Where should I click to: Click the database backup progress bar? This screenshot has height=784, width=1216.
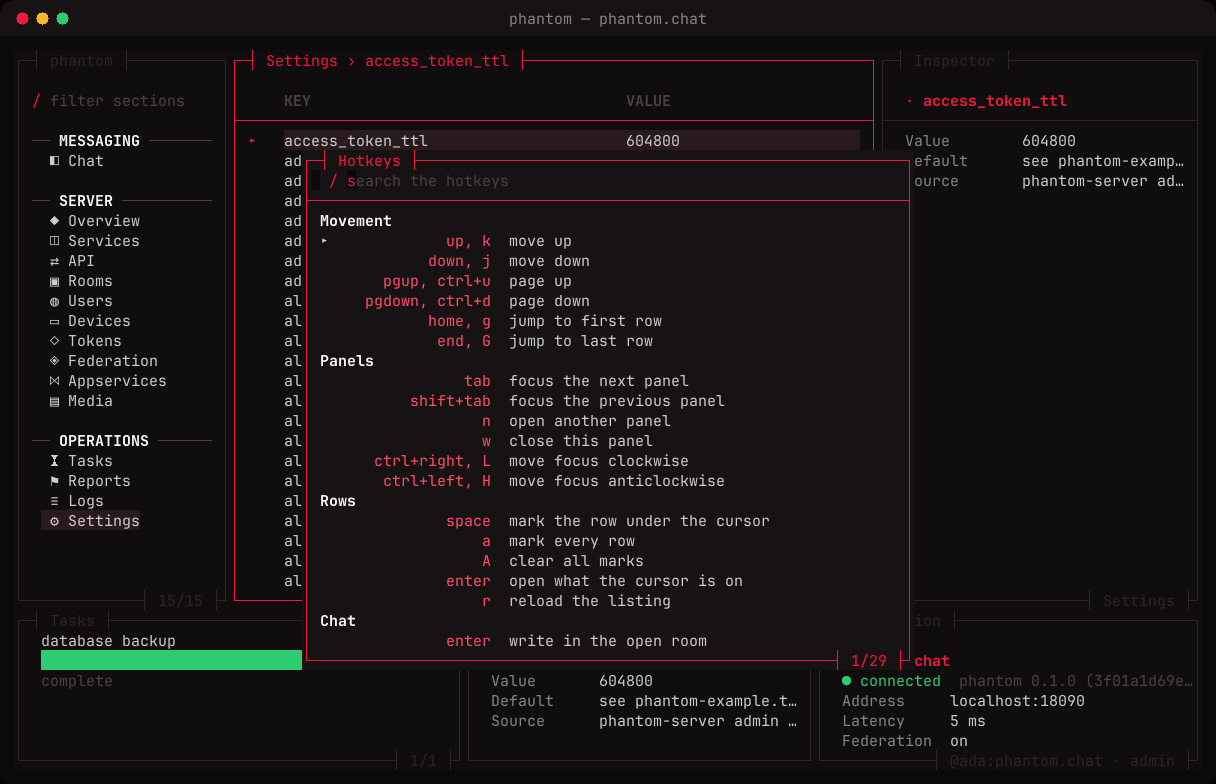(x=171, y=660)
